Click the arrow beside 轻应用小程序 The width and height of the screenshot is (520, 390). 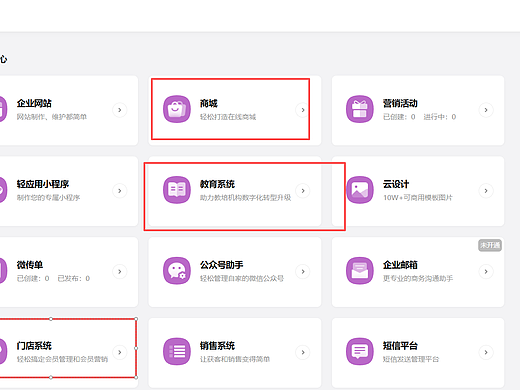120,191
